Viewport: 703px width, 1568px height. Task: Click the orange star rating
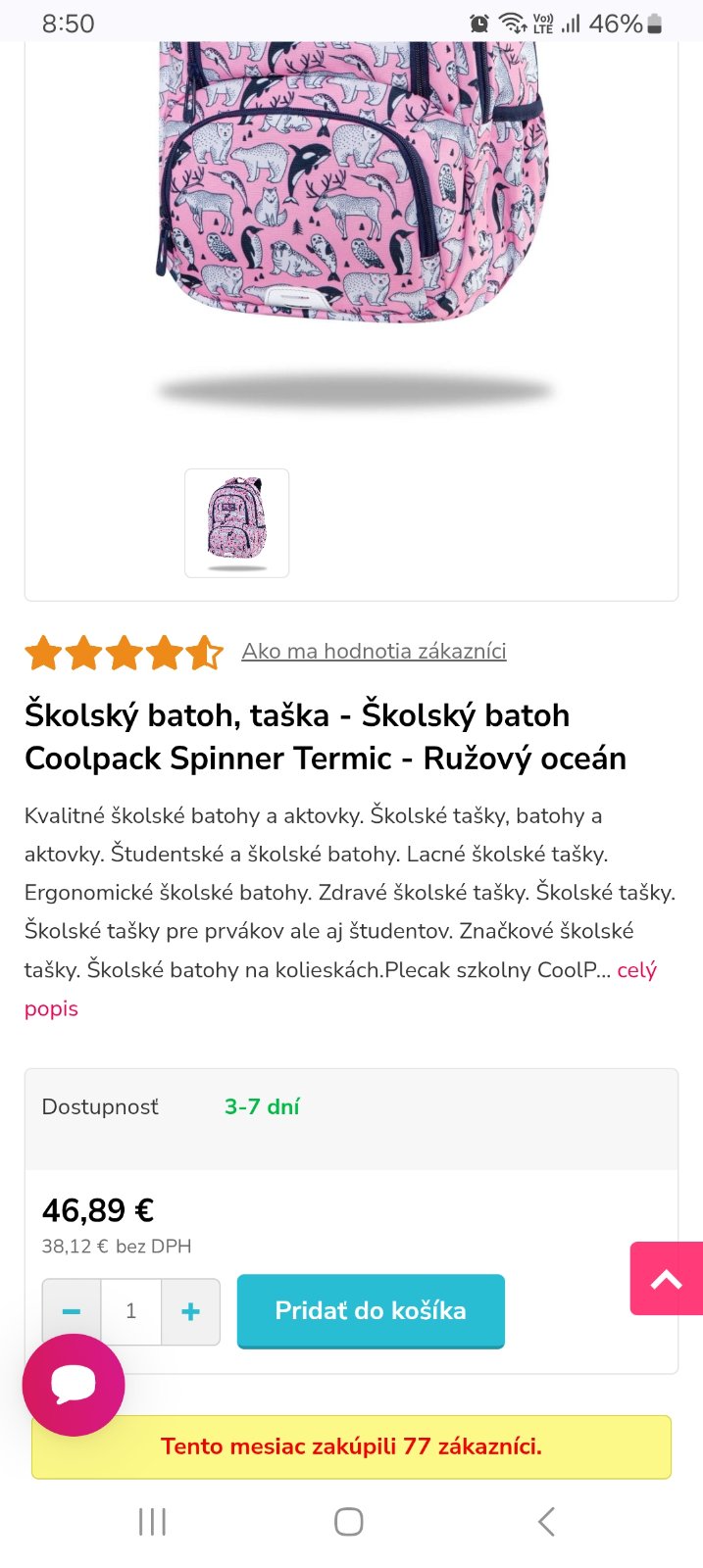pyautogui.click(x=125, y=652)
